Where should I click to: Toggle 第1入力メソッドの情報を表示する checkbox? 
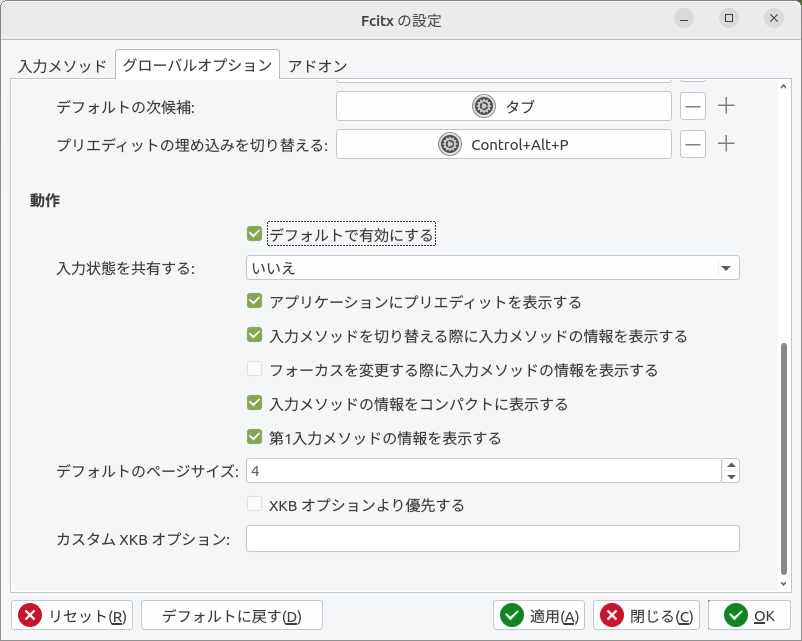[x=254, y=437]
